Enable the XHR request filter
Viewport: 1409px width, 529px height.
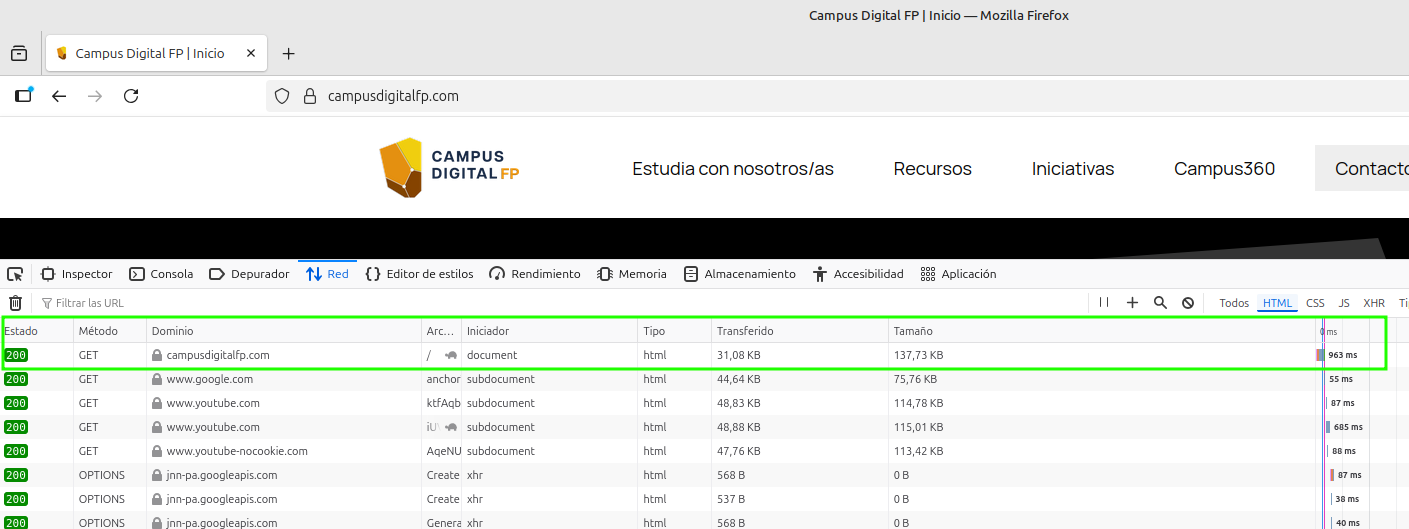click(1374, 303)
